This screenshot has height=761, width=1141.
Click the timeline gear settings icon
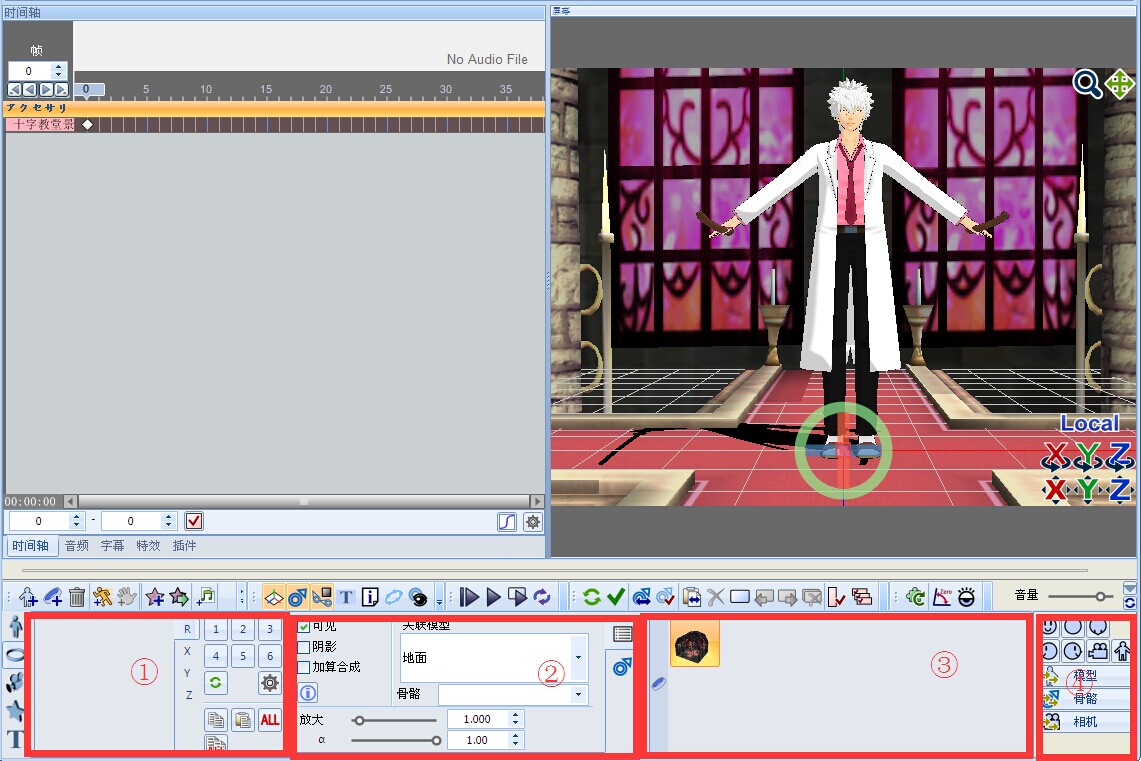pyautogui.click(x=533, y=522)
